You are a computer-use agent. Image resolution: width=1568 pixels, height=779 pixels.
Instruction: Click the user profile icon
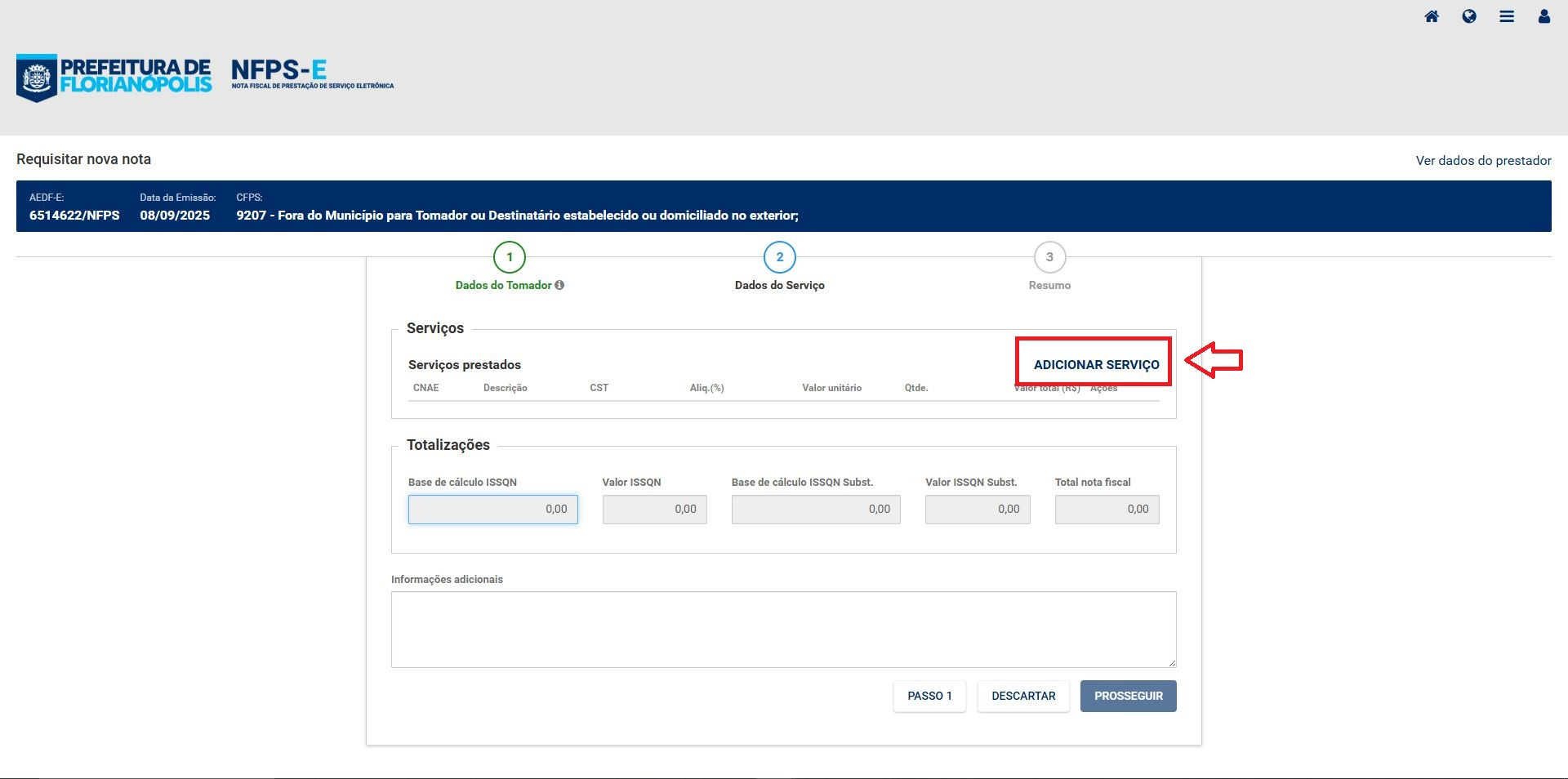[1543, 16]
